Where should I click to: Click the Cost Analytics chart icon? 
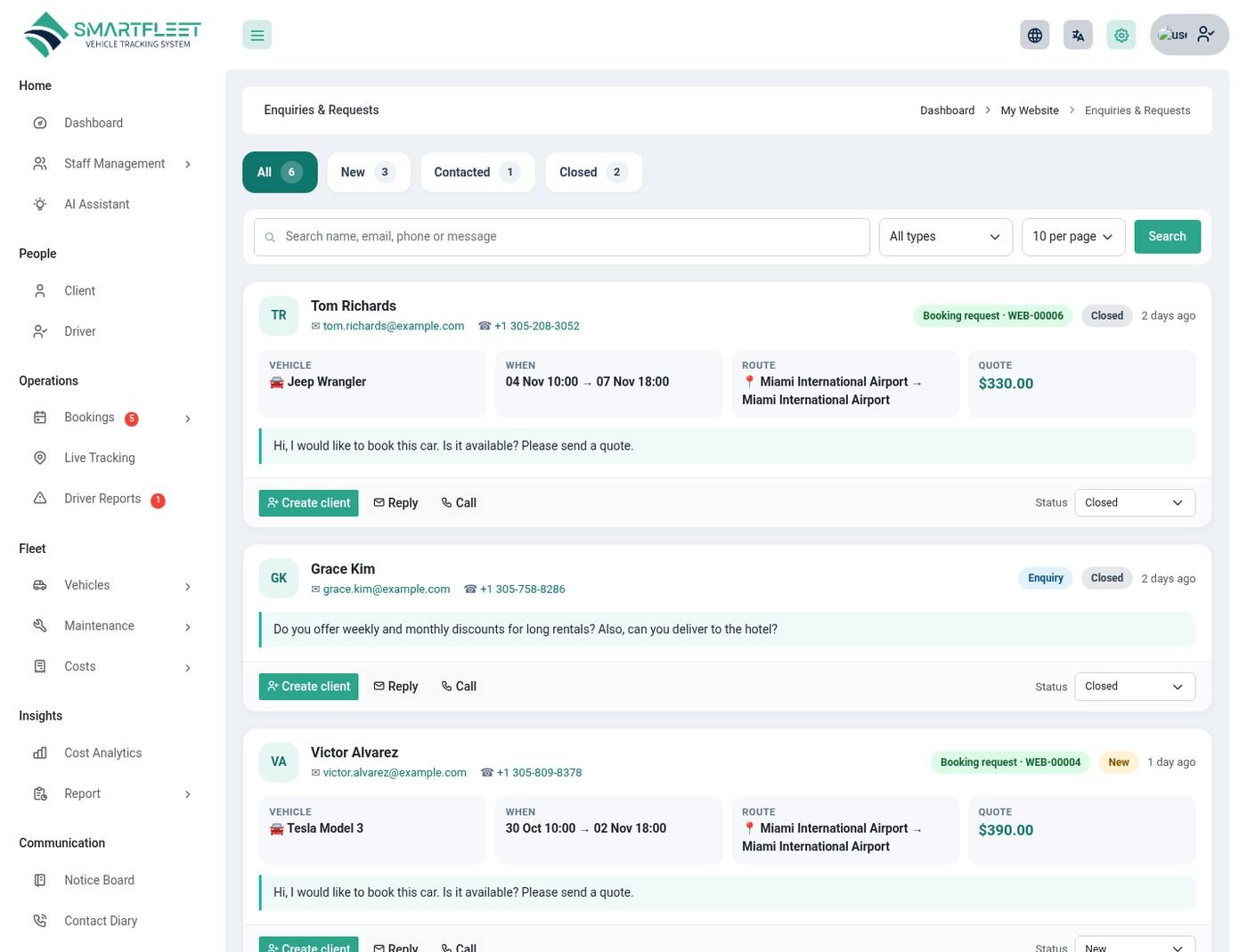click(x=40, y=753)
